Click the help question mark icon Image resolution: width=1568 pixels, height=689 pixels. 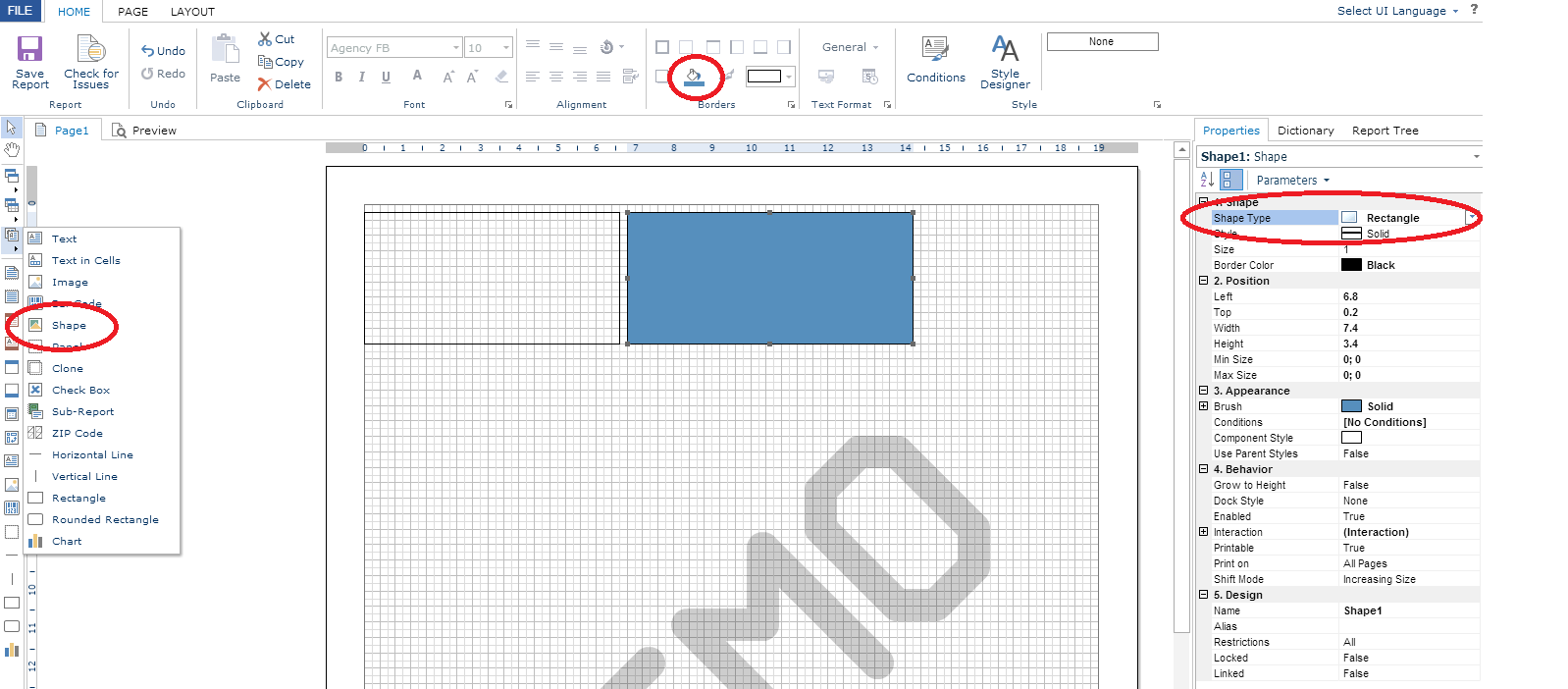tap(1474, 10)
